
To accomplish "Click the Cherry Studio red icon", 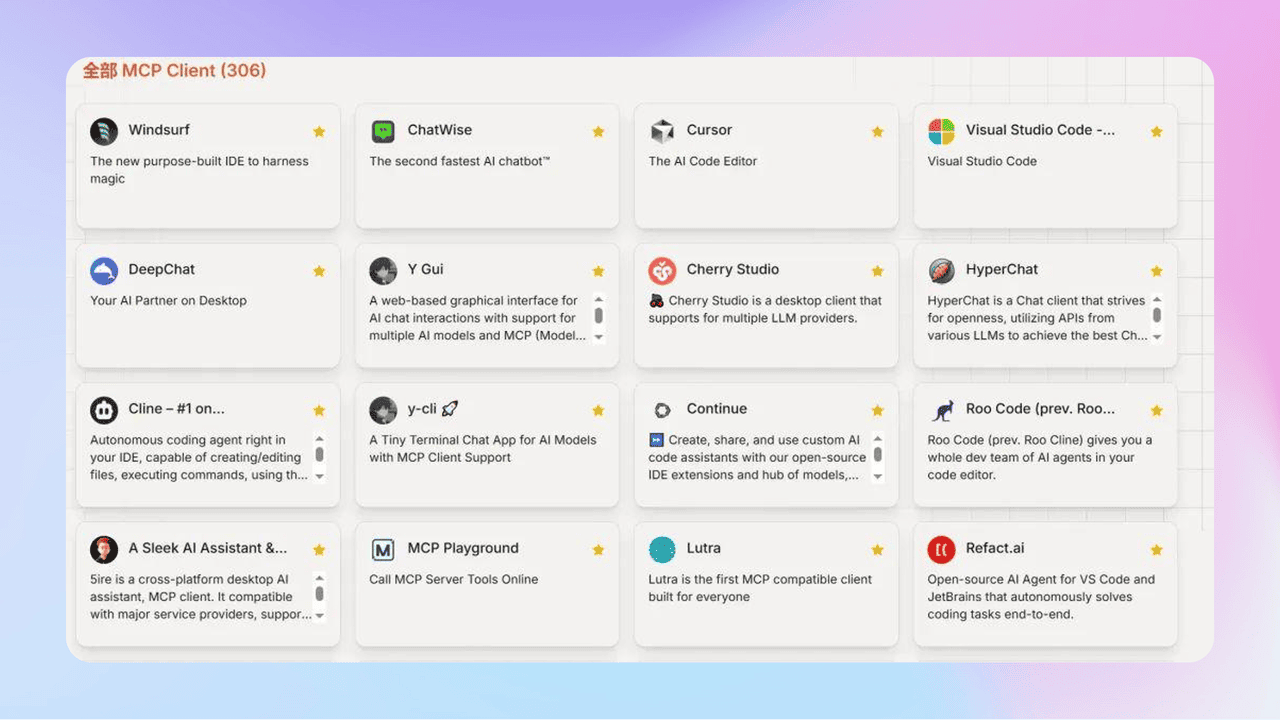I will click(662, 270).
